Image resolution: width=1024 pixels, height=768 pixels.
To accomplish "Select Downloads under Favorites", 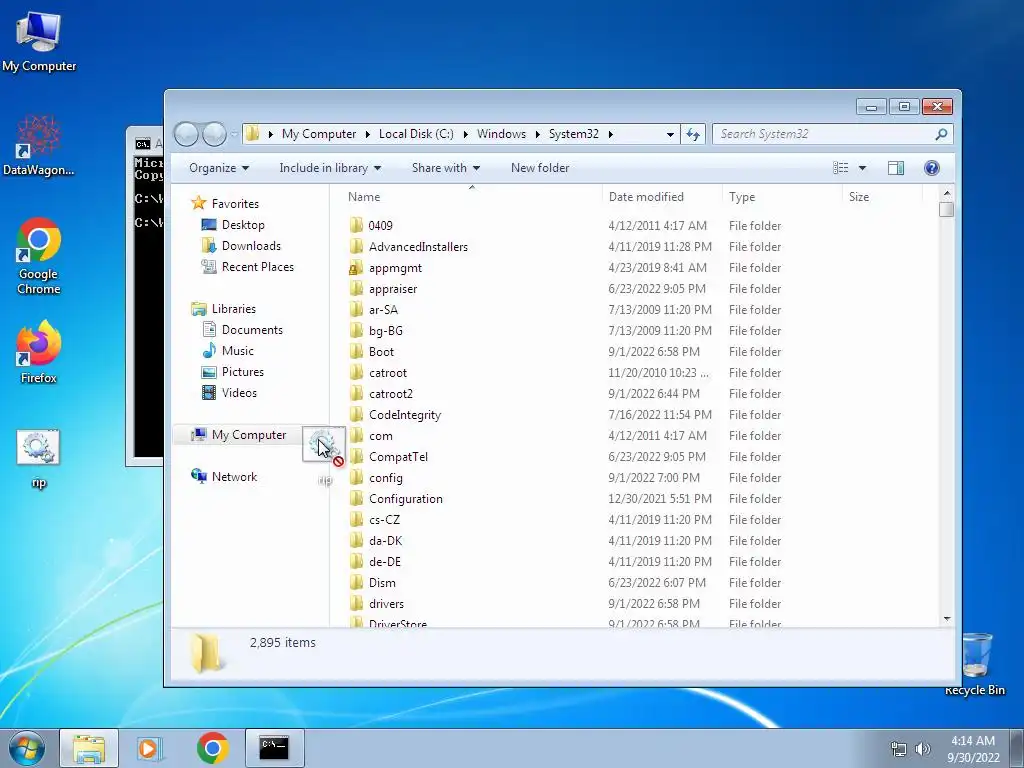I will [251, 246].
